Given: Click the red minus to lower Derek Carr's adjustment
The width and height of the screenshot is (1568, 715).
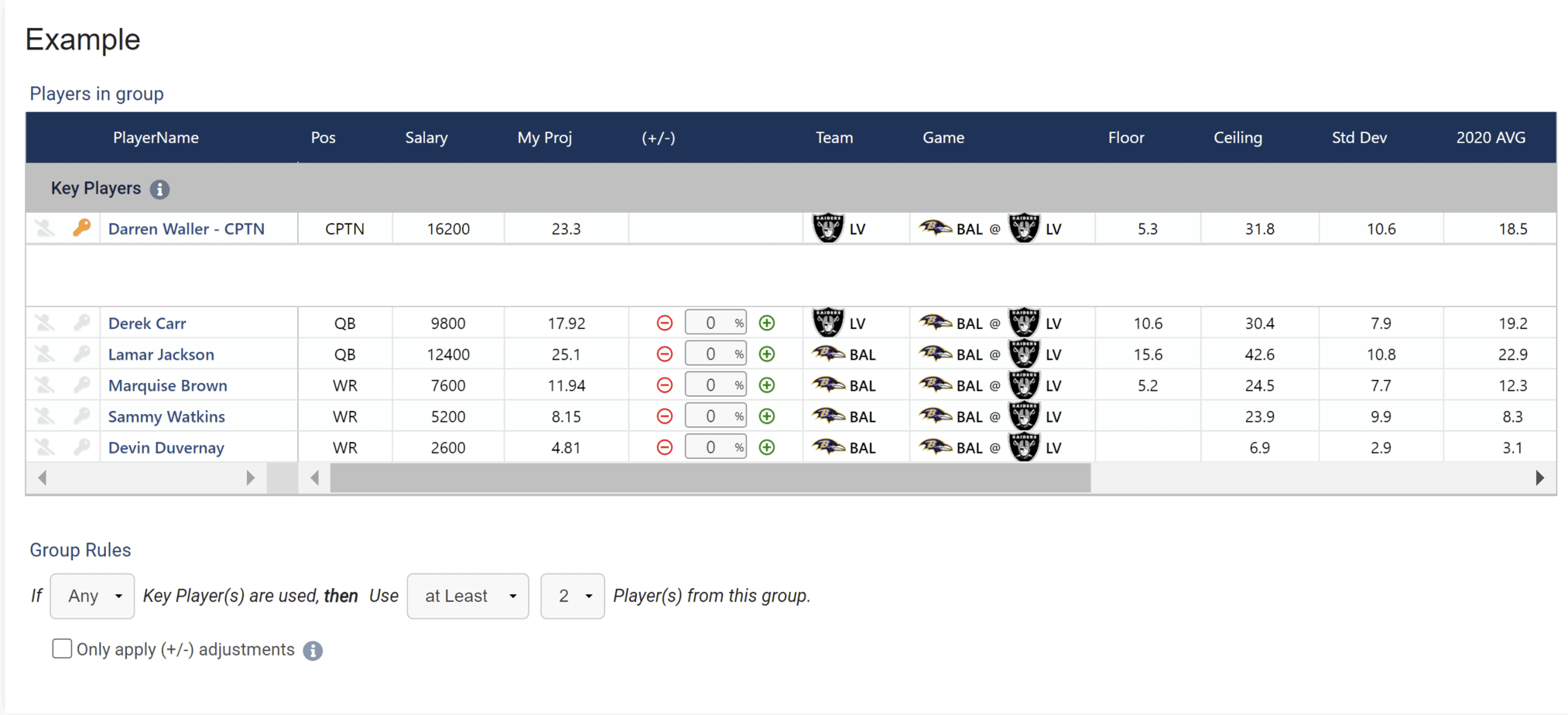Looking at the screenshot, I should (x=664, y=323).
